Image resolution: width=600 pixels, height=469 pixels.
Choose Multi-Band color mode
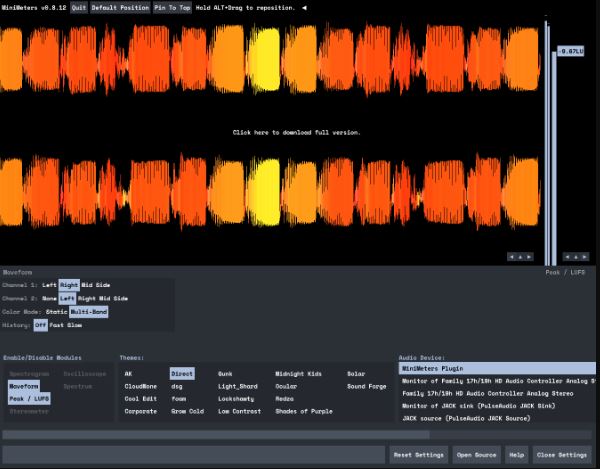(x=88, y=312)
